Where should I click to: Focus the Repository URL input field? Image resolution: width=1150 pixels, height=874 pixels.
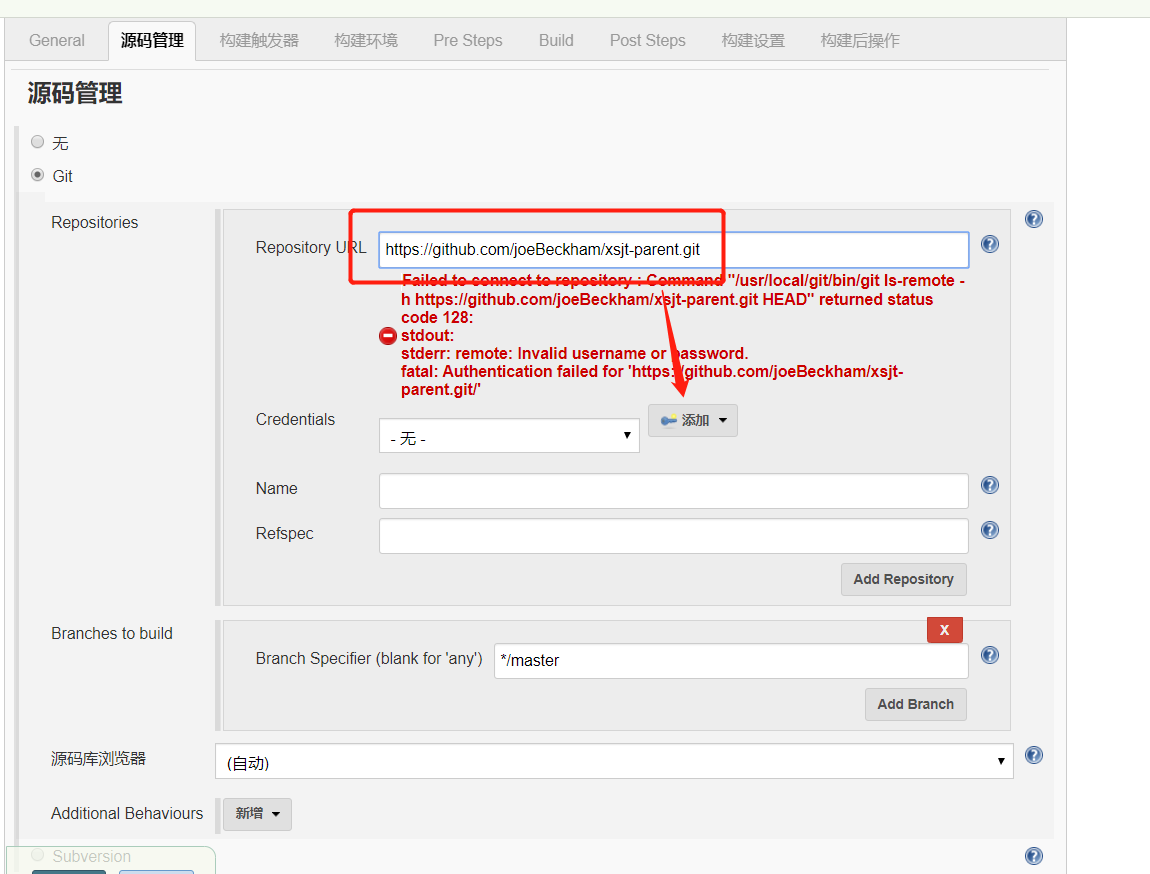pos(673,250)
